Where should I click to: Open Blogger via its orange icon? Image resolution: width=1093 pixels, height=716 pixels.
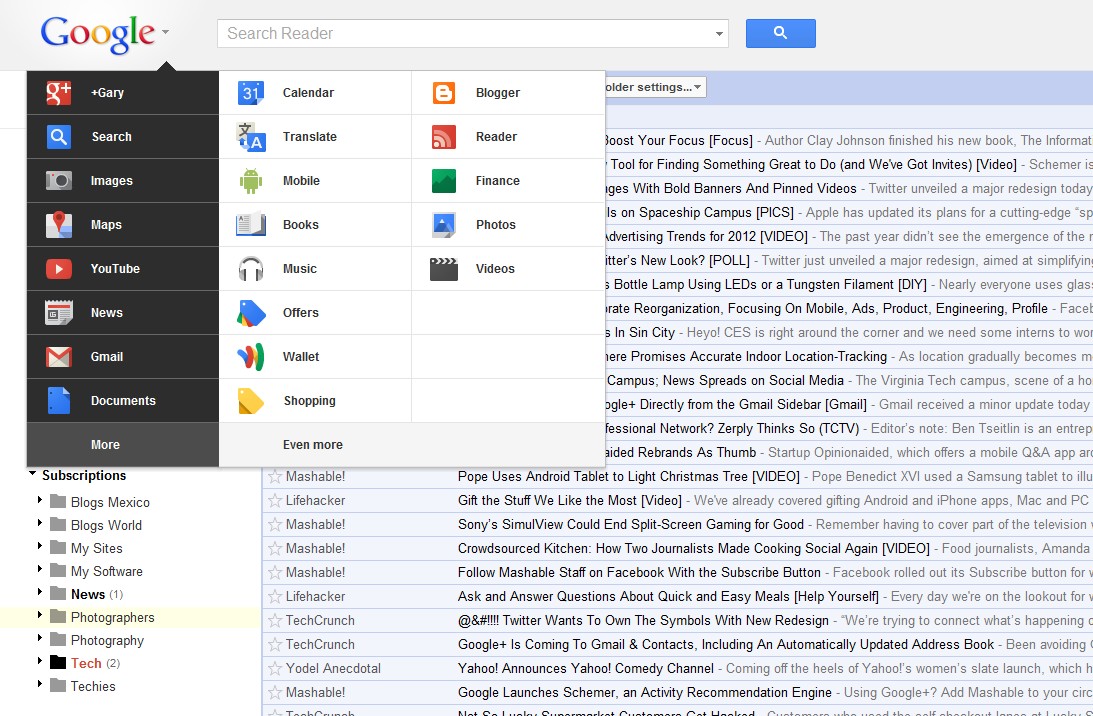point(444,93)
